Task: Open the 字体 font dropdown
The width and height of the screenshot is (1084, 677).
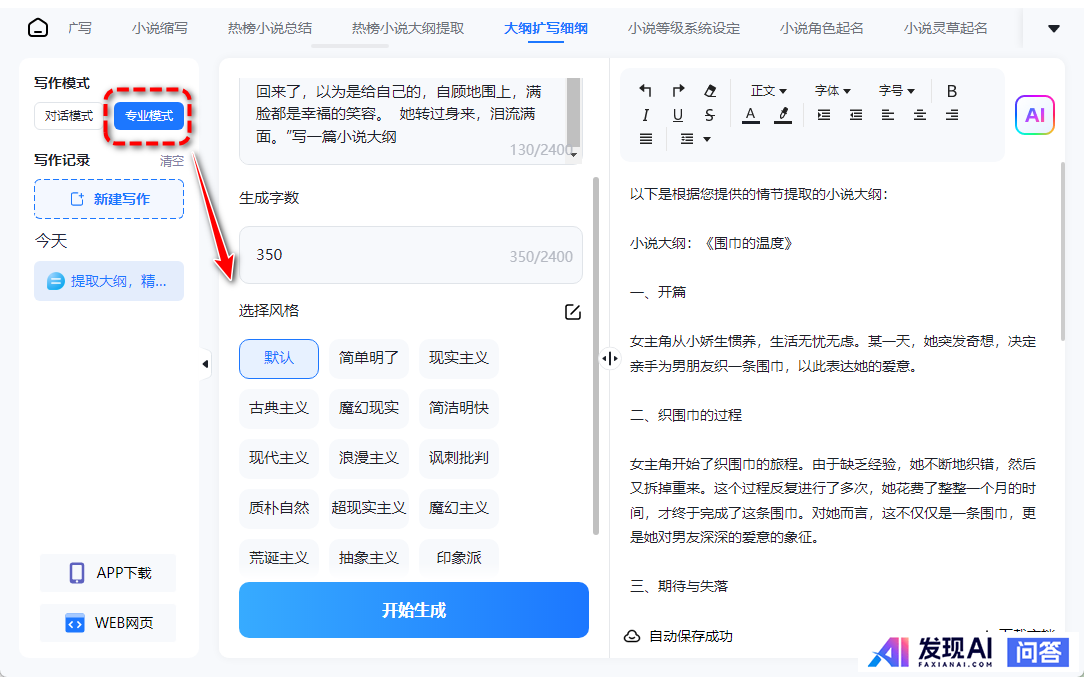Action: pos(832,91)
